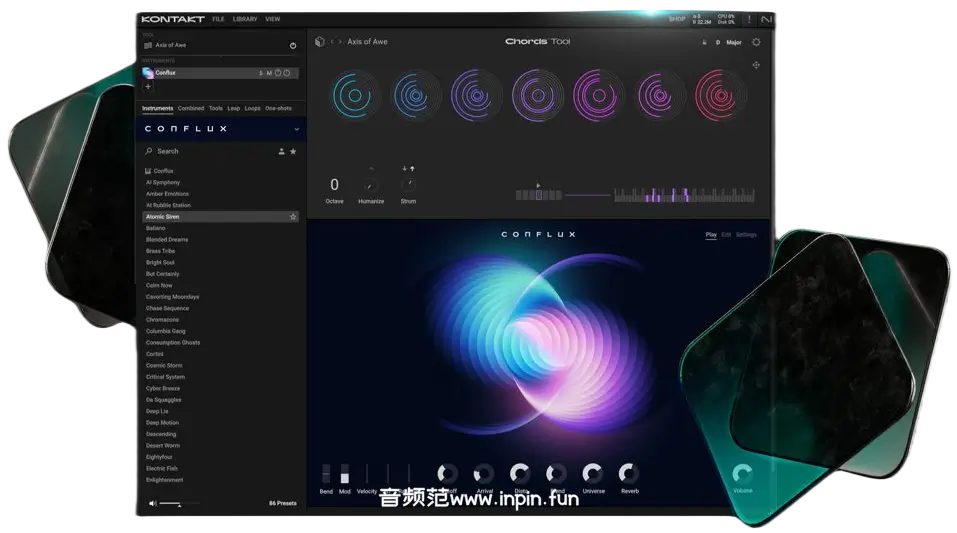Image resolution: width=957 pixels, height=533 pixels.
Task: Switch to the One-shots tab
Action: [x=278, y=109]
